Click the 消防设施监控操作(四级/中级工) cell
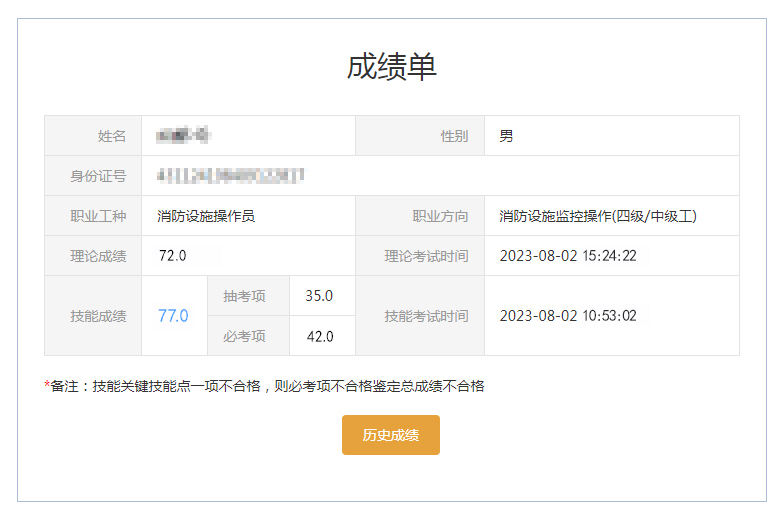772x508 pixels. click(597, 216)
